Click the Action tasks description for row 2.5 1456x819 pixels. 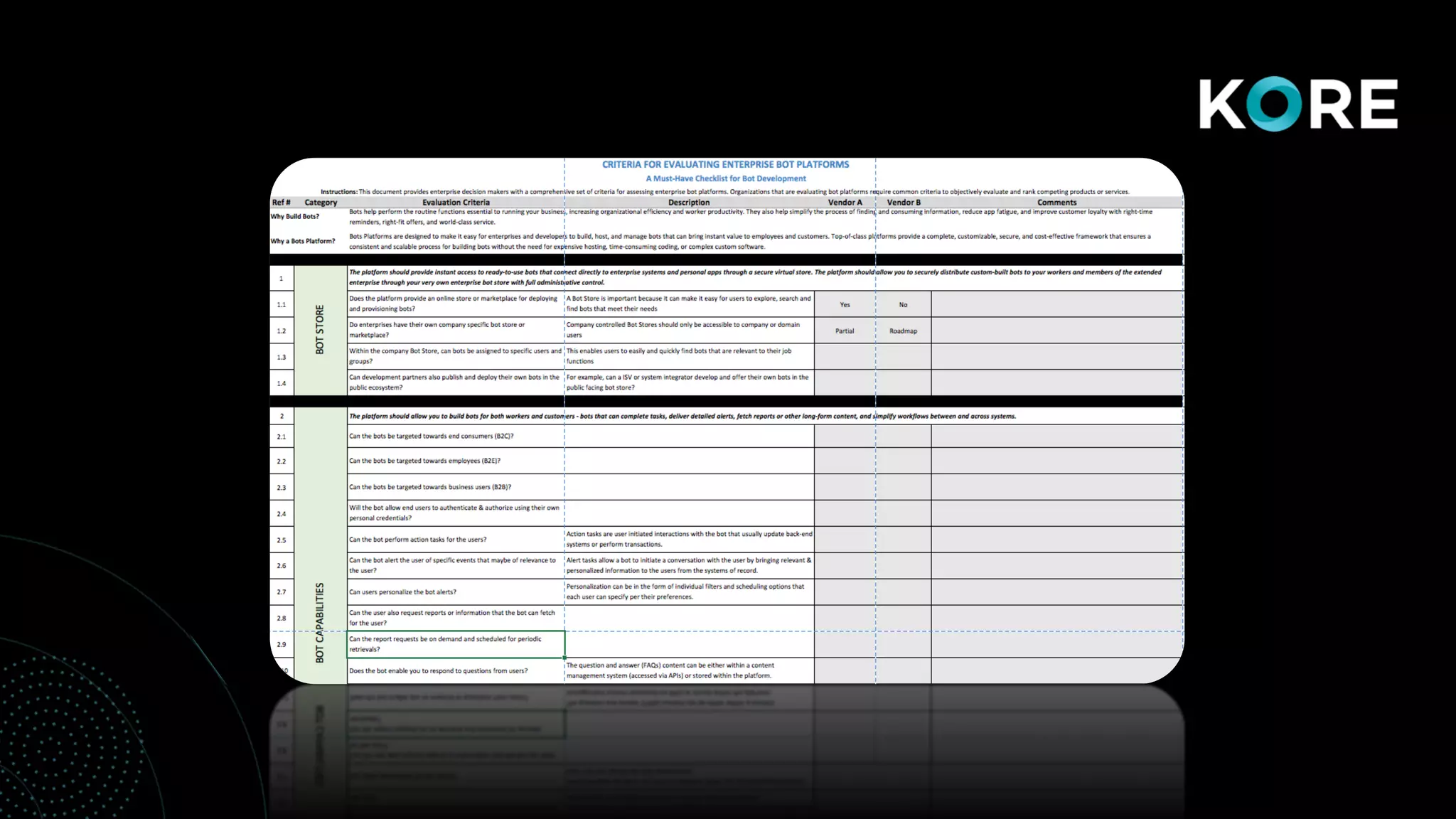click(x=688, y=539)
